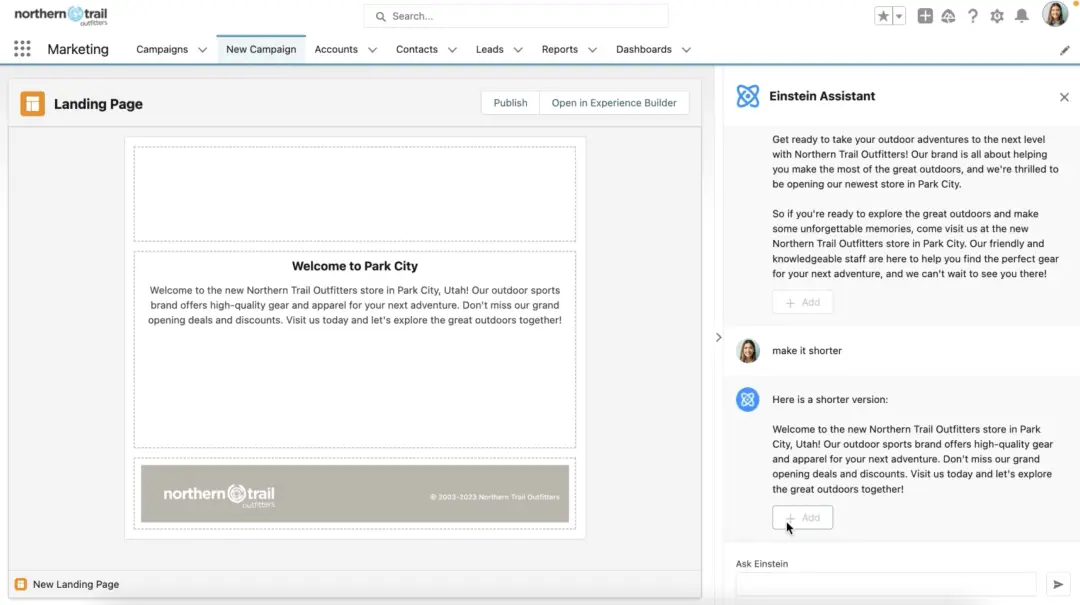Open the Favorites list dropdown arrow
Screen dimensions: 1080x605
pyautogui.click(x=899, y=16)
